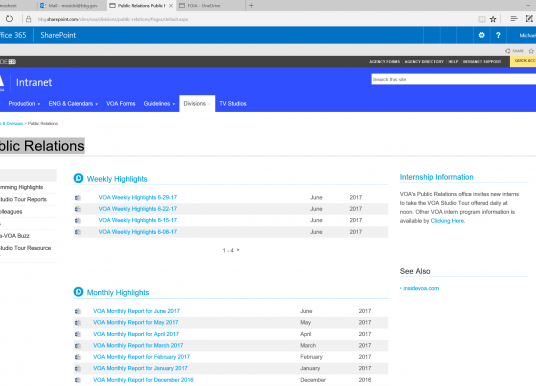Click document icon for Weekly Highlights 6-15-17
Screen dimensions: 536x386
pyautogui.click(x=78, y=221)
